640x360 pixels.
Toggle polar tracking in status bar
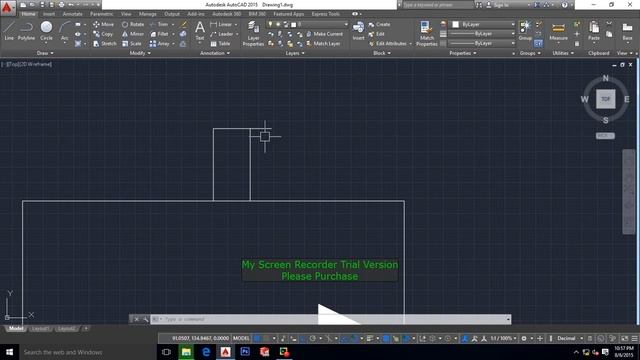pos(313,338)
